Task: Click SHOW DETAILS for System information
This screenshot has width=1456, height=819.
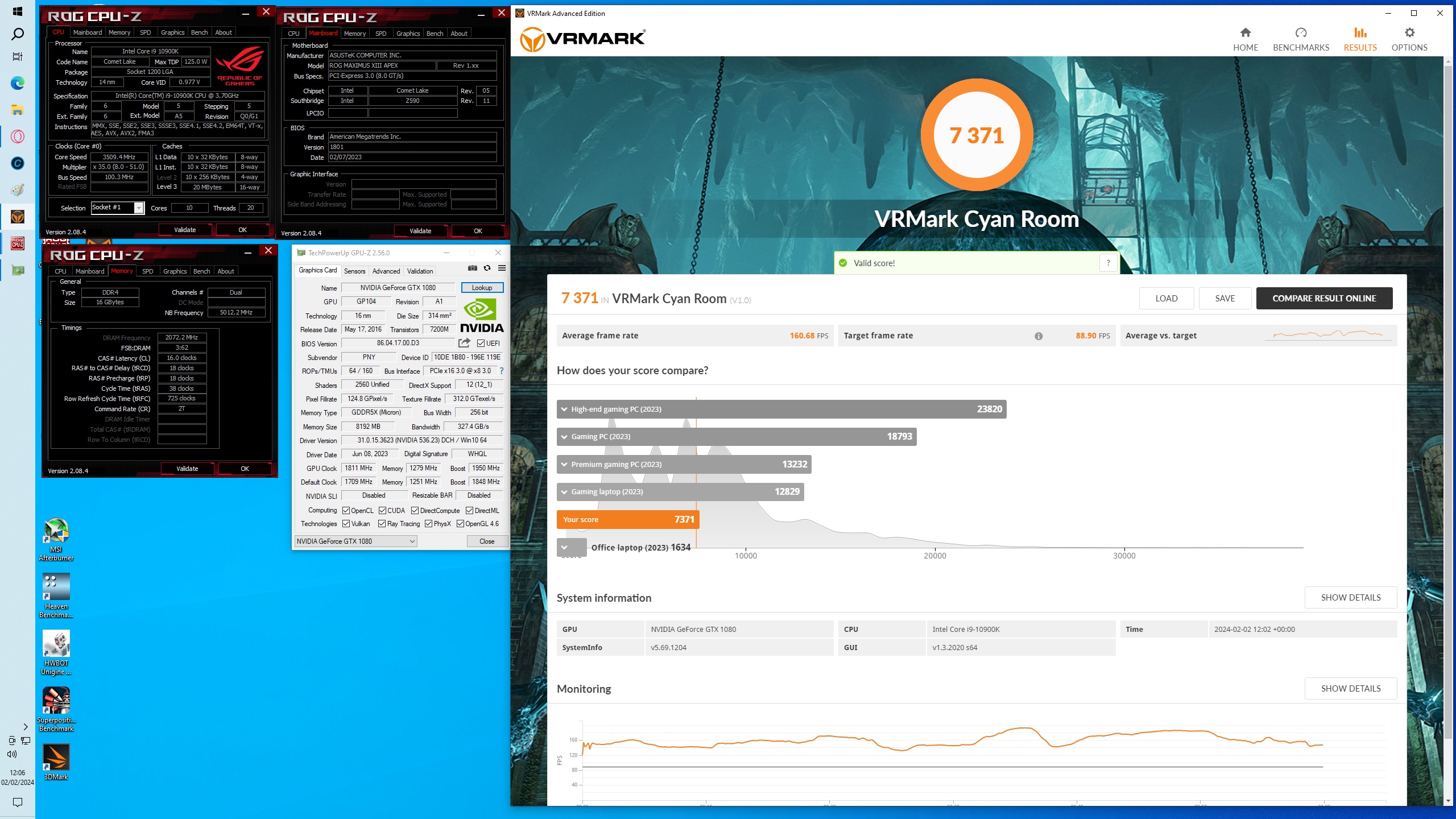Action: coord(1350,598)
